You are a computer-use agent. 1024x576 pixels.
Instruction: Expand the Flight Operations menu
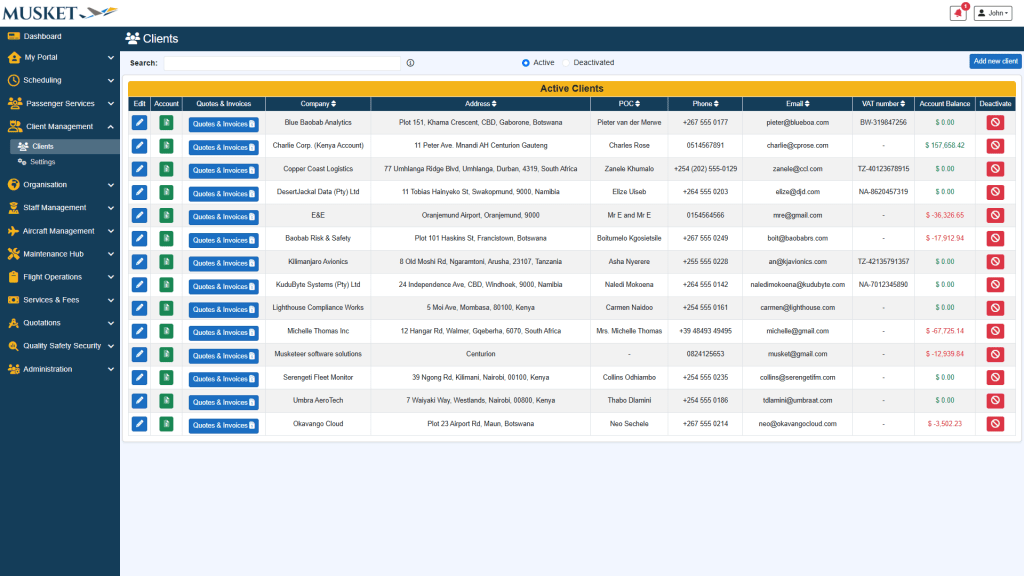pos(60,277)
